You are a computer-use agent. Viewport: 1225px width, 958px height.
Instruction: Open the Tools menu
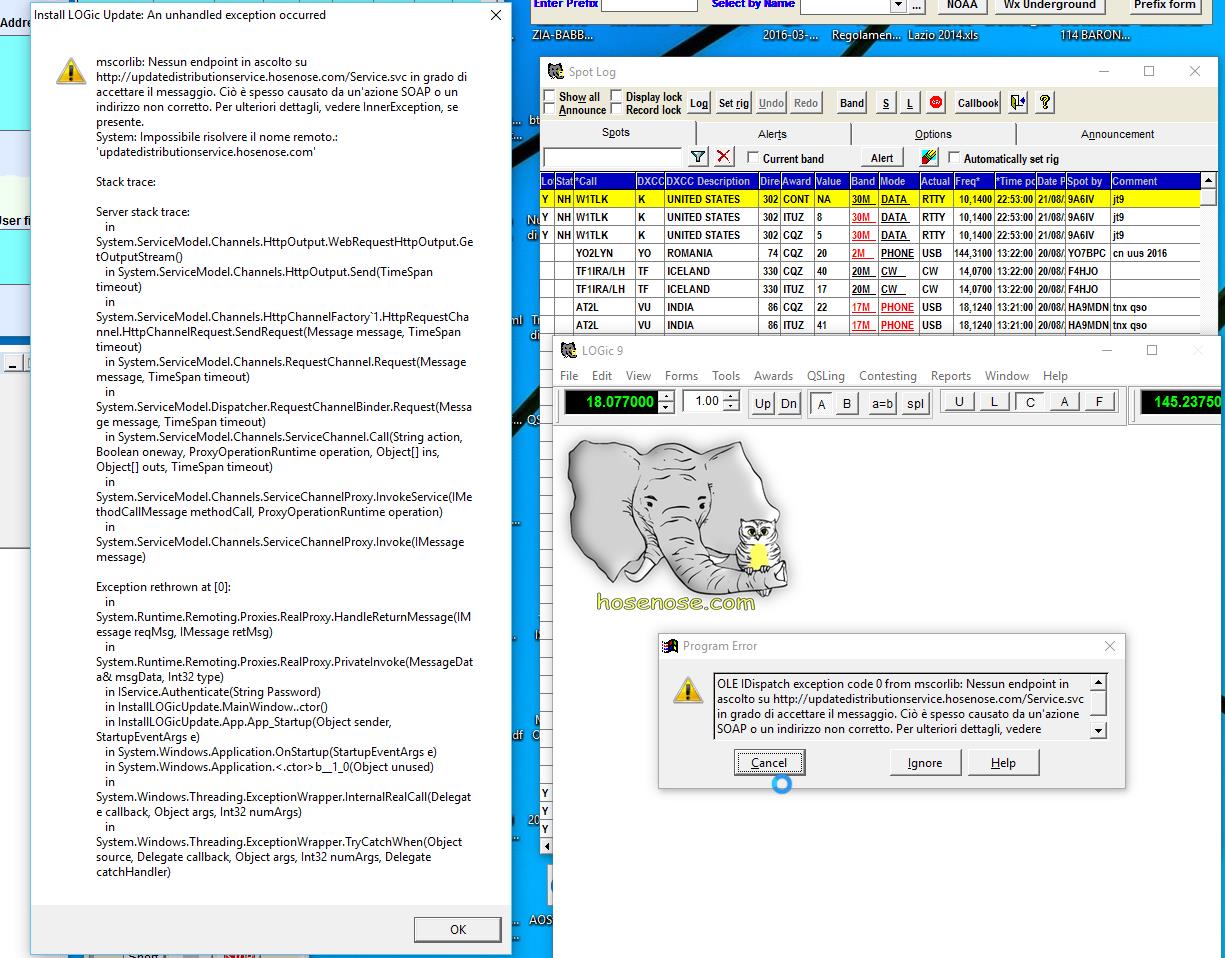pos(726,376)
